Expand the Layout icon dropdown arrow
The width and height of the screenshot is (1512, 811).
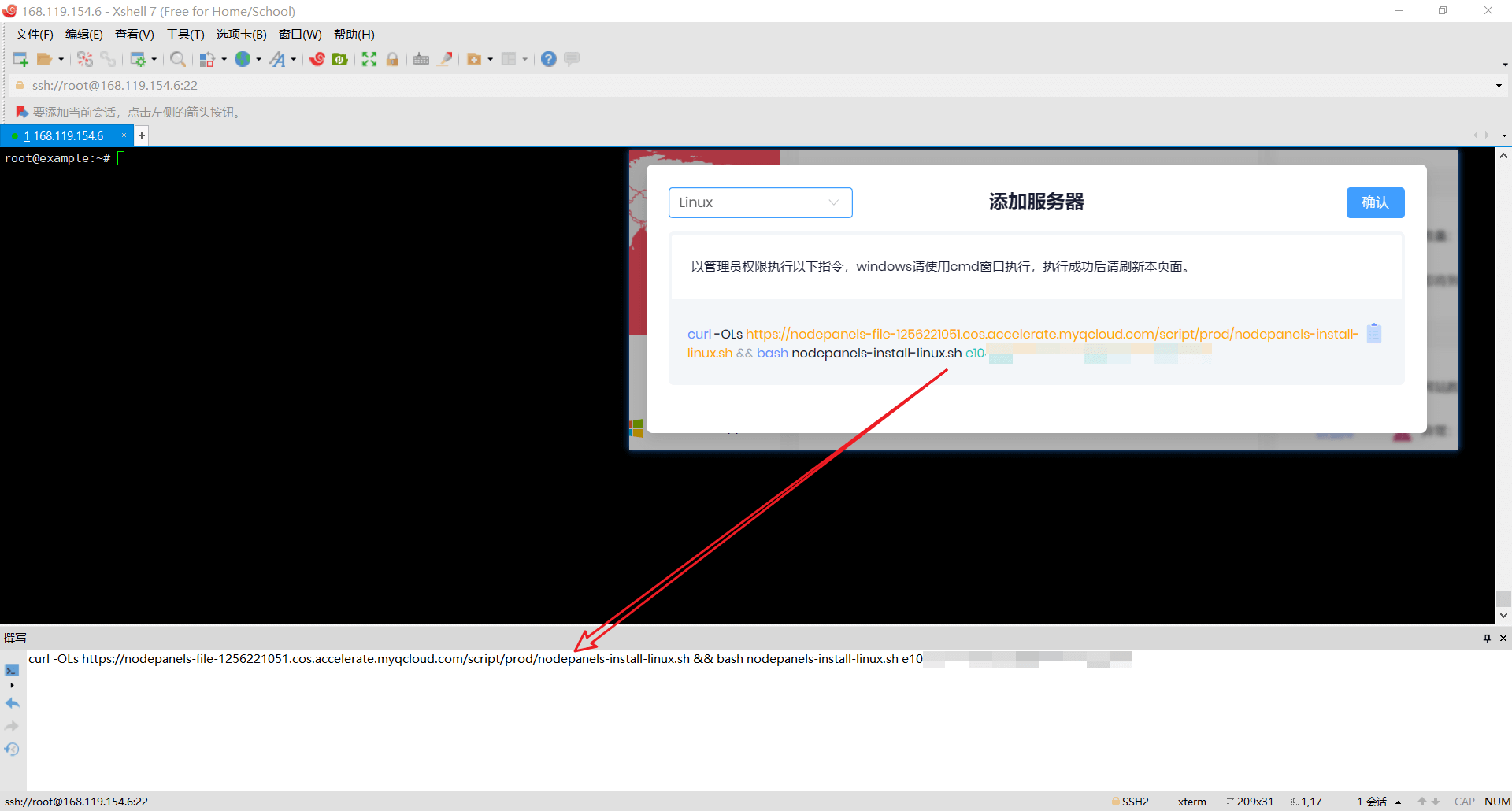click(x=524, y=59)
